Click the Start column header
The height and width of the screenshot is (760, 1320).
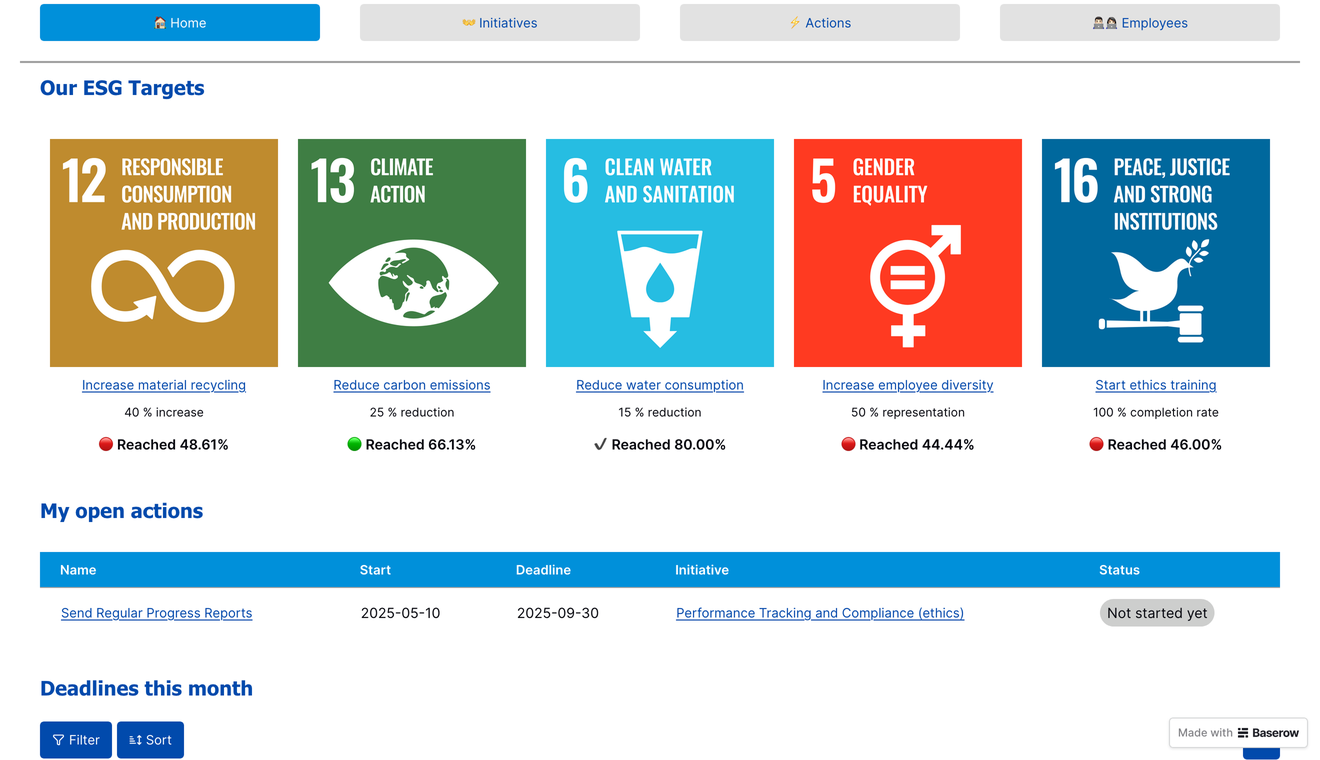click(x=375, y=570)
